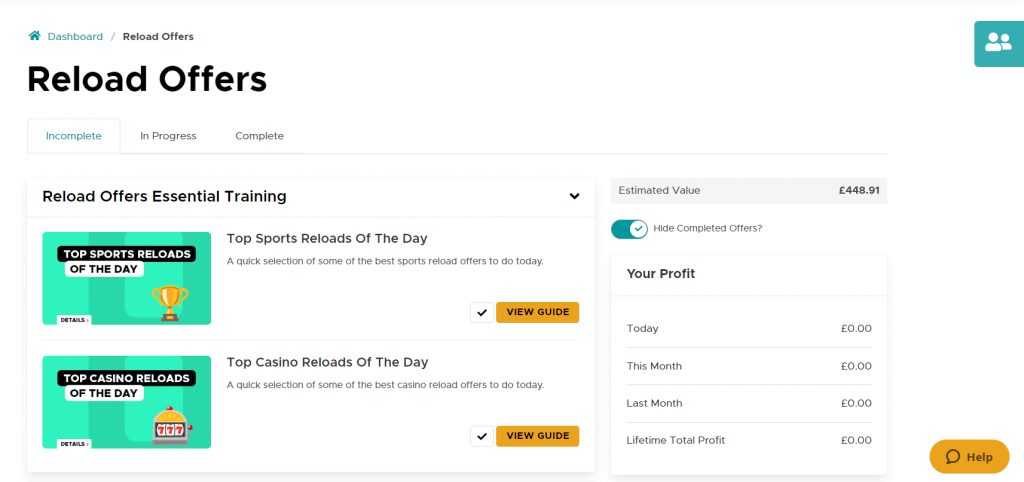Open the Complete tab
Screen dimensions: 1024x482
[x=259, y=136]
